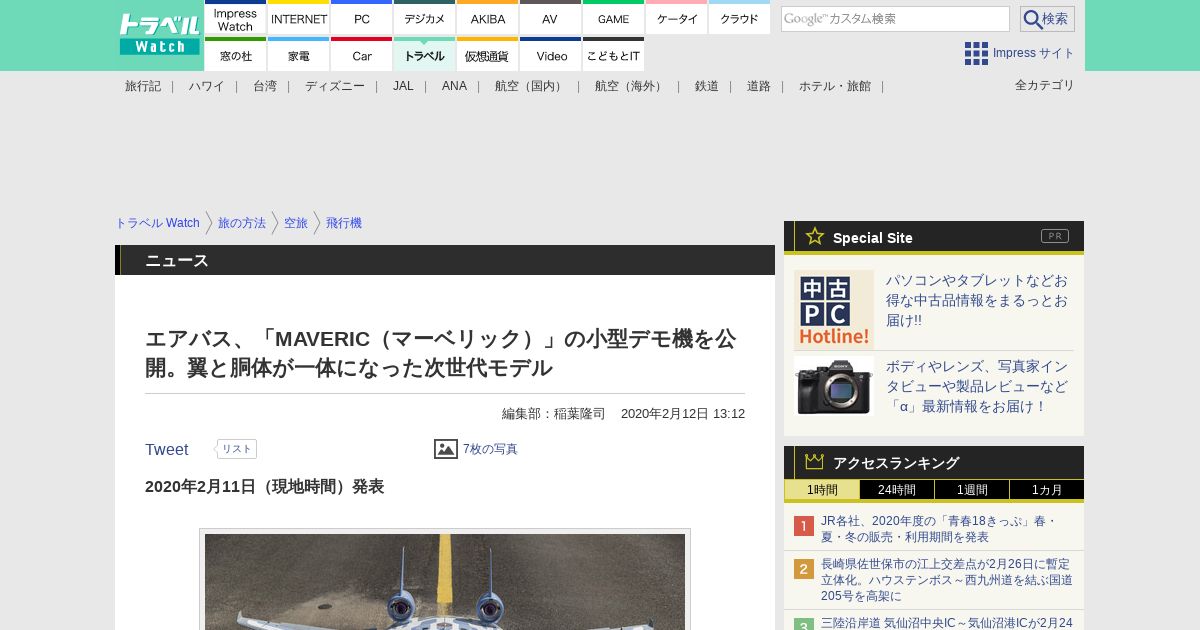The image size is (1200, 630).
Task: Open the 鉄道 category menu
Action: (707, 86)
